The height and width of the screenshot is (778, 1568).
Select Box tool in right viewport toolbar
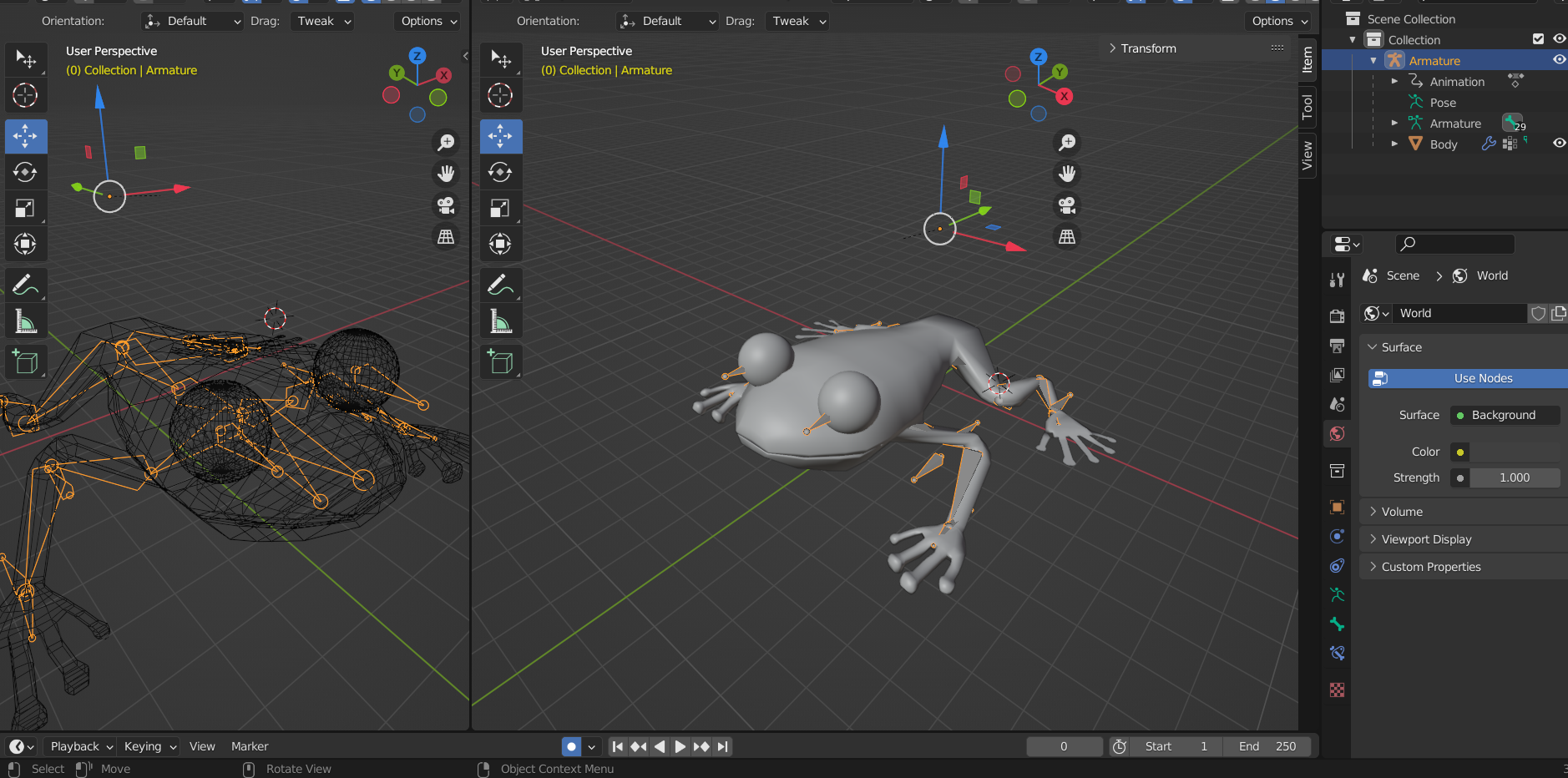coord(501,59)
